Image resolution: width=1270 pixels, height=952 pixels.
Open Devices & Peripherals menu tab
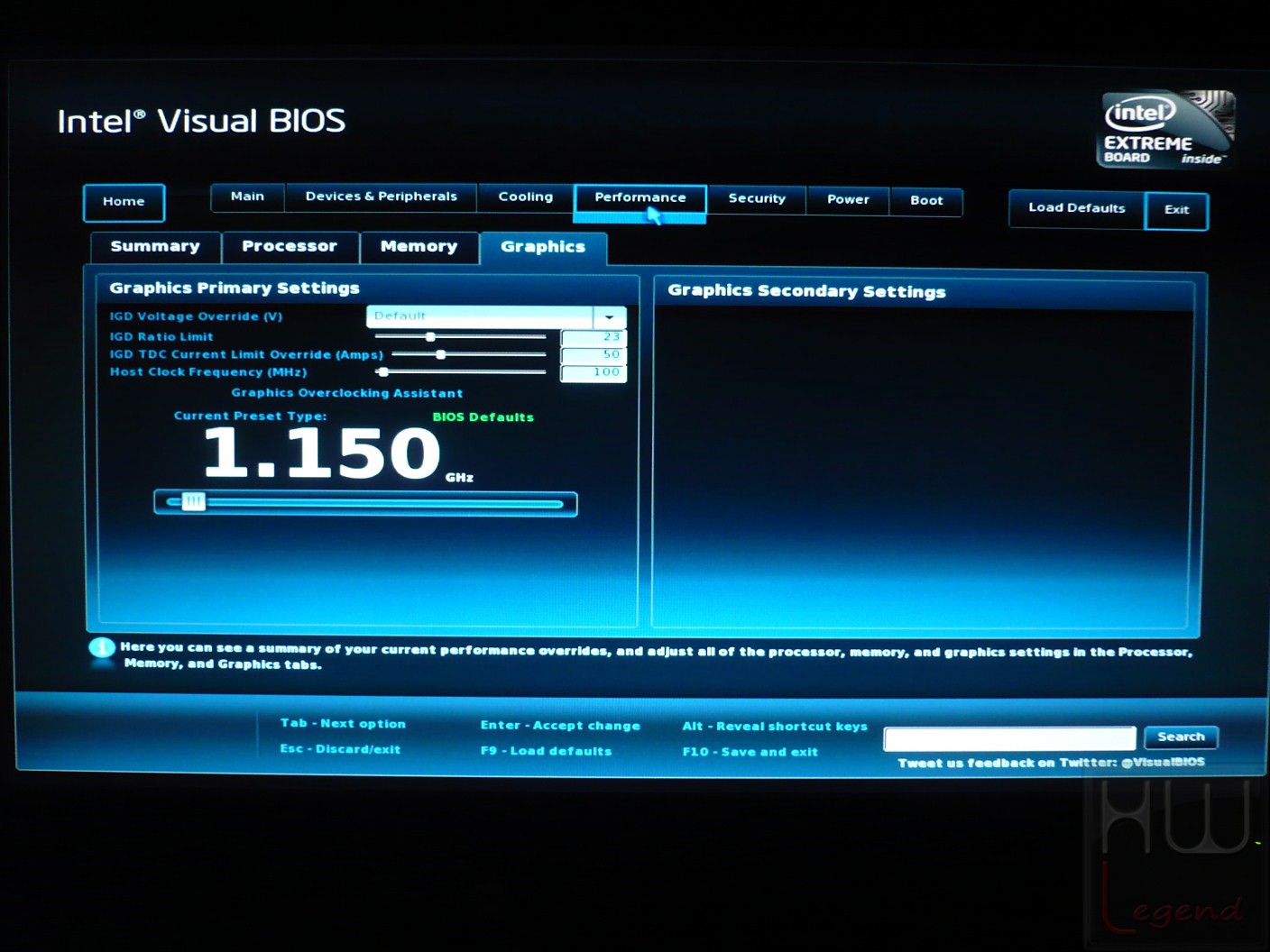(x=381, y=197)
